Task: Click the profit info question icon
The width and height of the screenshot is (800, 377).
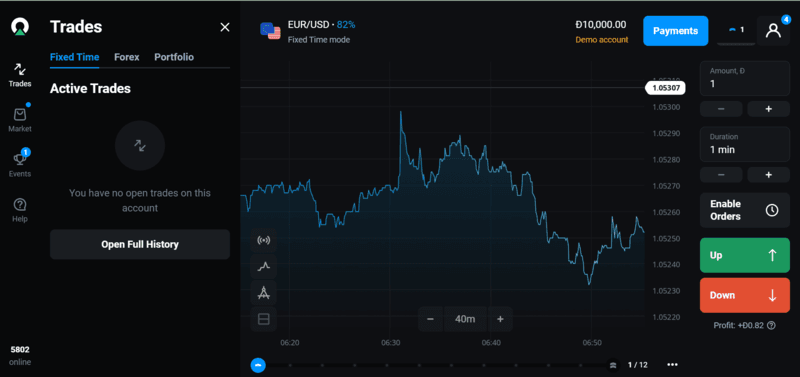Action: point(771,325)
